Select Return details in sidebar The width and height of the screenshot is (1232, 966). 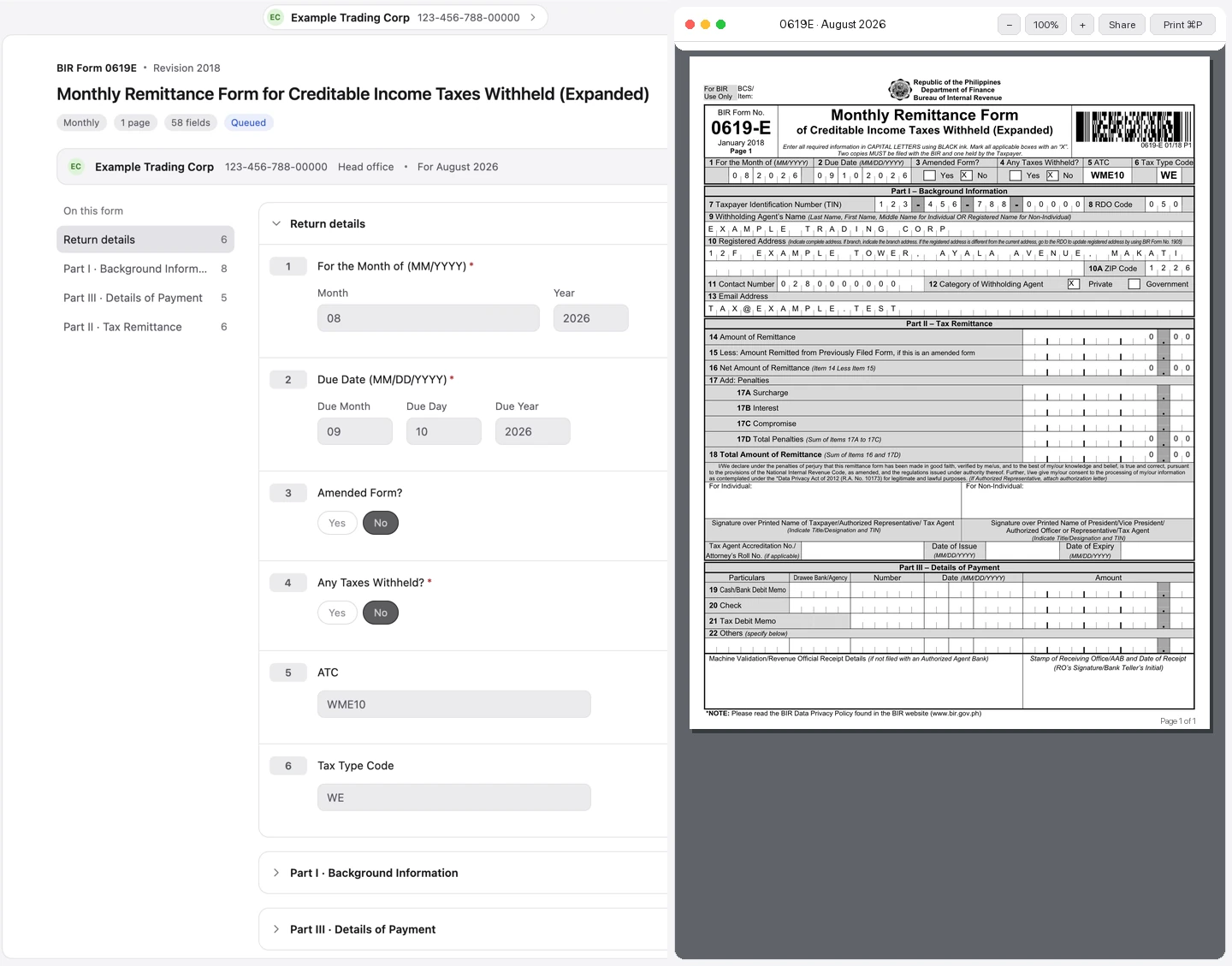(145, 240)
